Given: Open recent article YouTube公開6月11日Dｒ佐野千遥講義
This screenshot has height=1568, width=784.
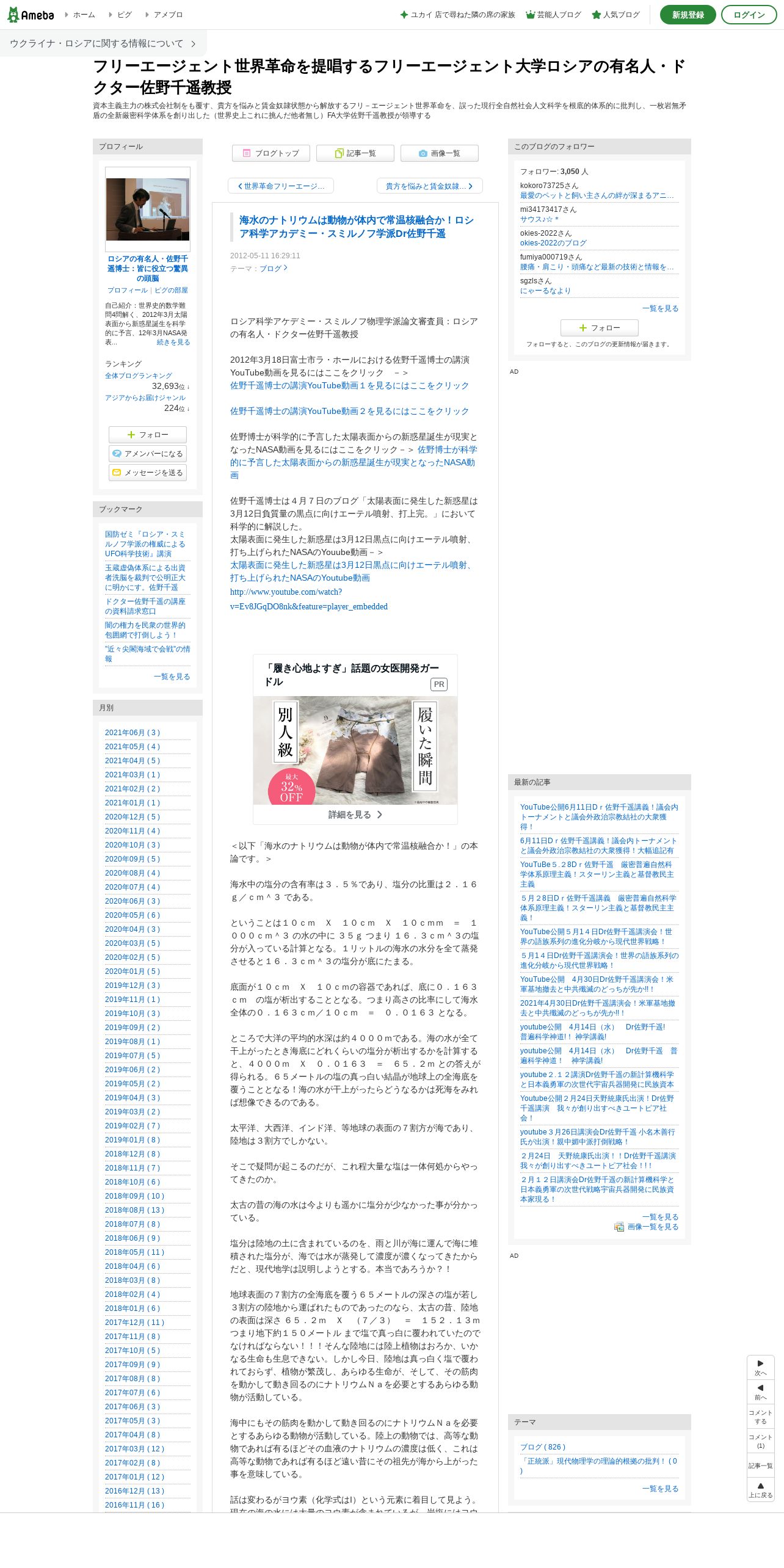Looking at the screenshot, I should pyautogui.click(x=599, y=817).
